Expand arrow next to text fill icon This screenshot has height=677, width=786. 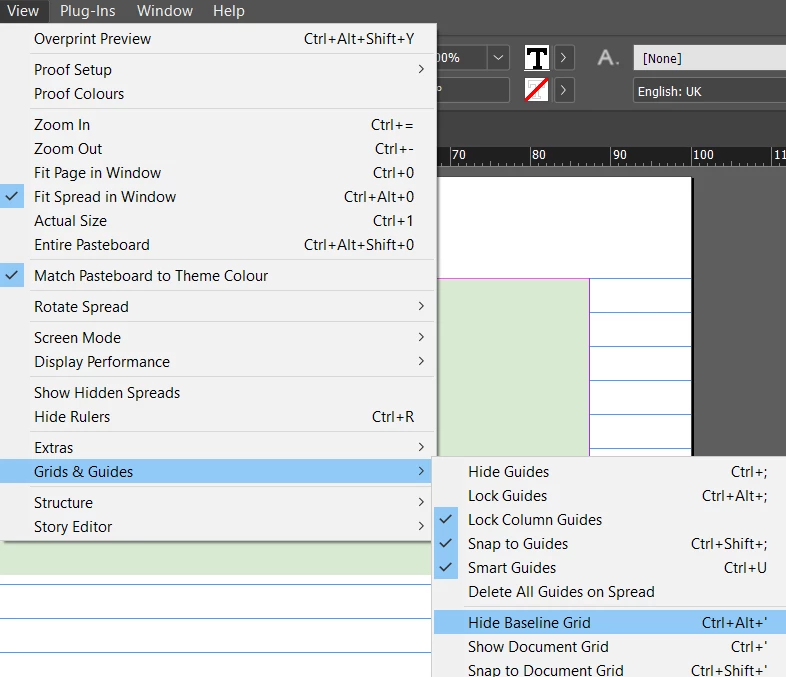coord(564,58)
